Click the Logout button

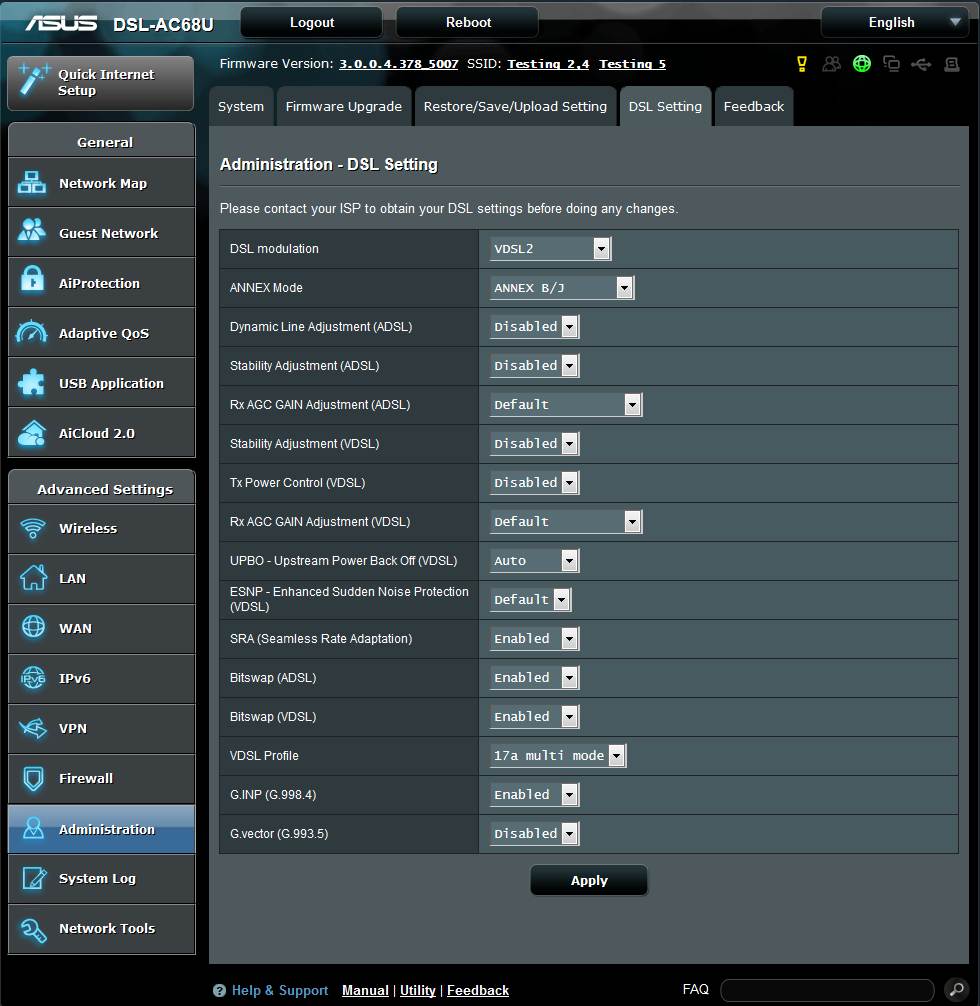click(312, 22)
